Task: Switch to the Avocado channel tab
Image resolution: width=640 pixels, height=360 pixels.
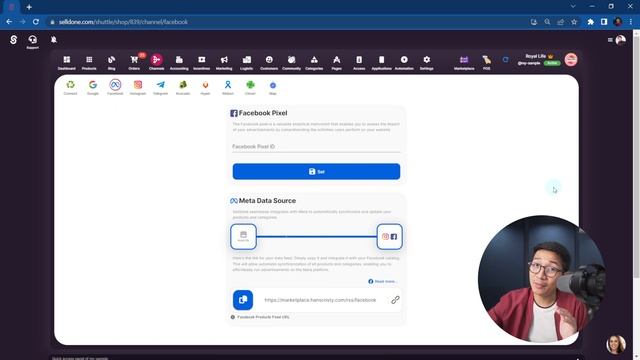Action: tap(183, 87)
